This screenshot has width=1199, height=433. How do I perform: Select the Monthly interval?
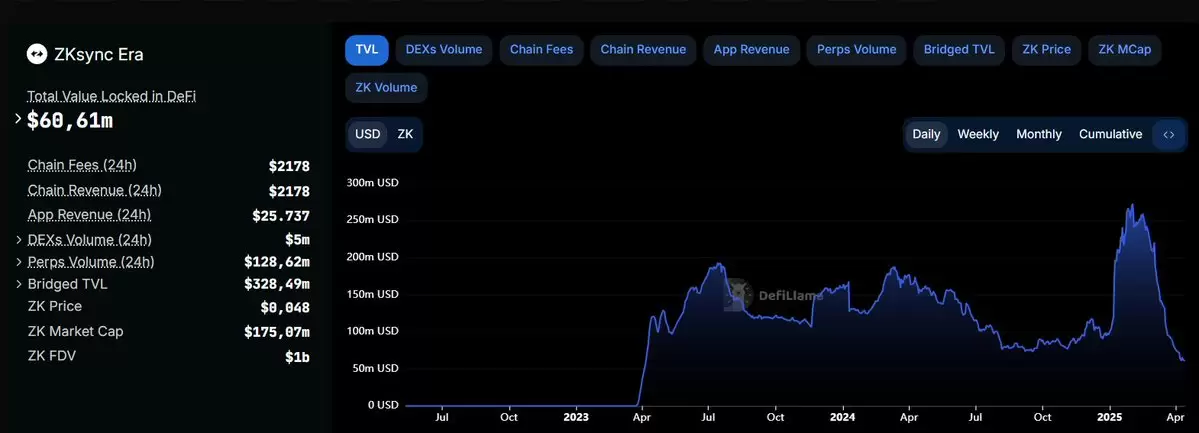(1038, 135)
